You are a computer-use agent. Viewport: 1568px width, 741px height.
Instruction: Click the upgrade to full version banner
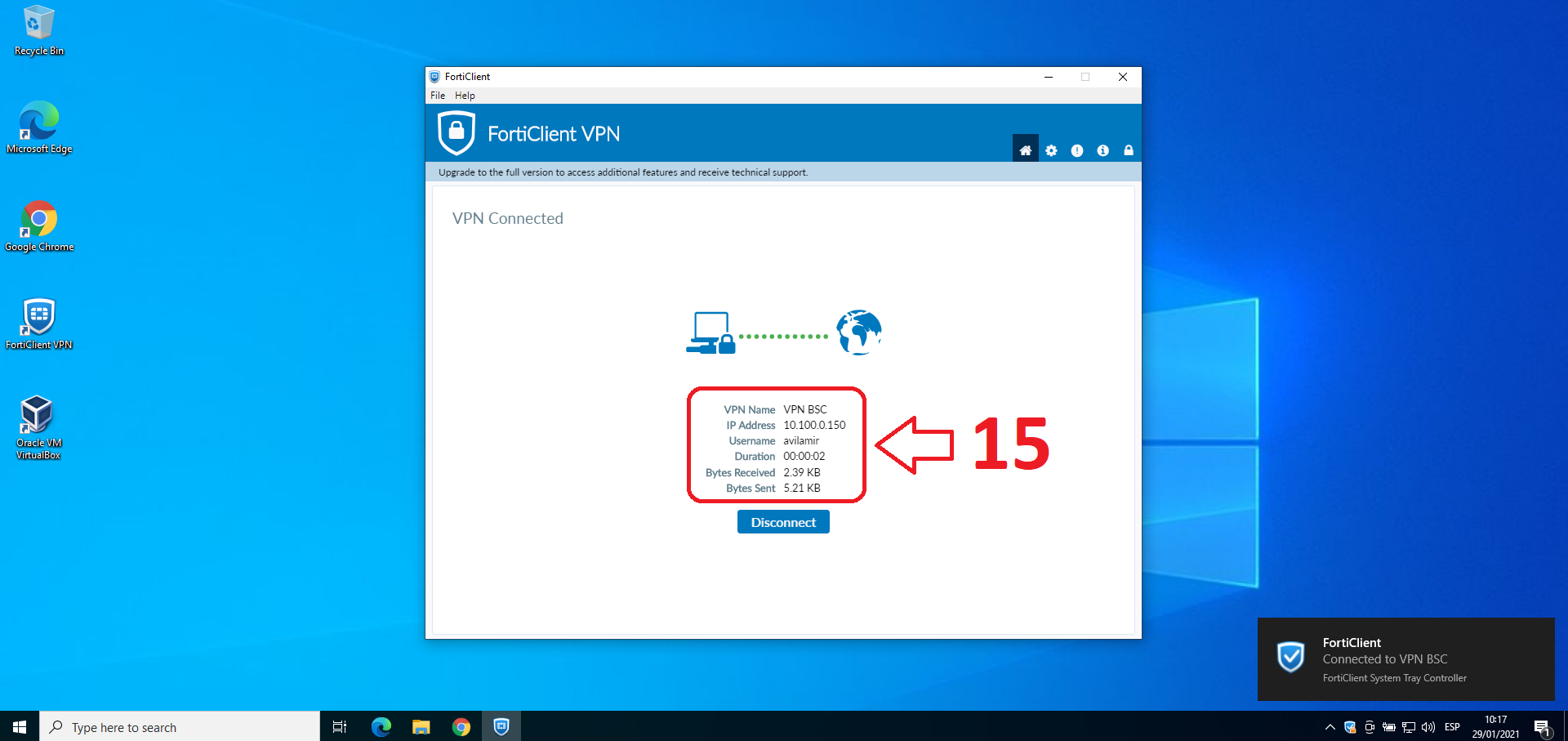623,172
